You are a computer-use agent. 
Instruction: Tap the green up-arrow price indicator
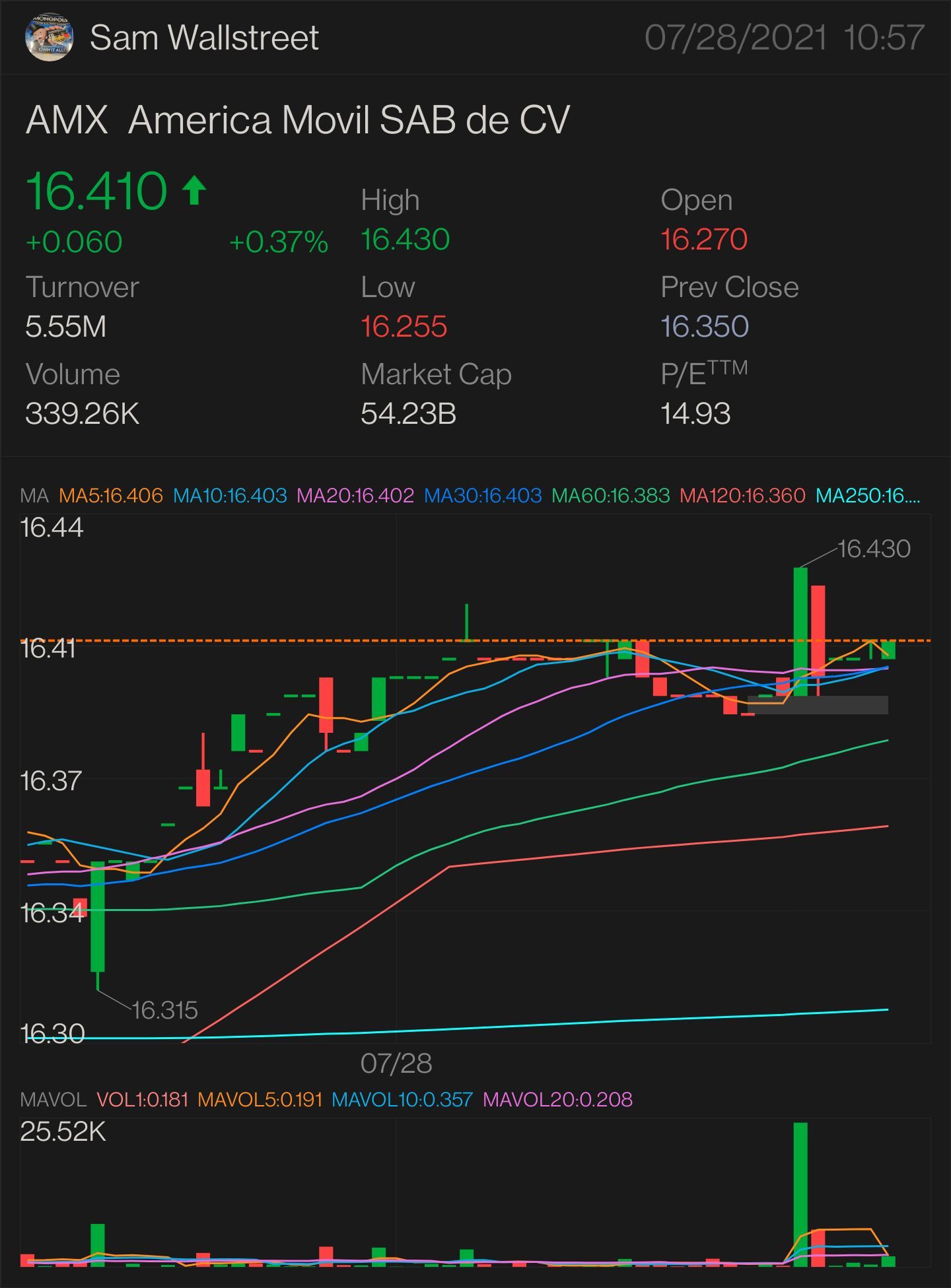tap(194, 190)
